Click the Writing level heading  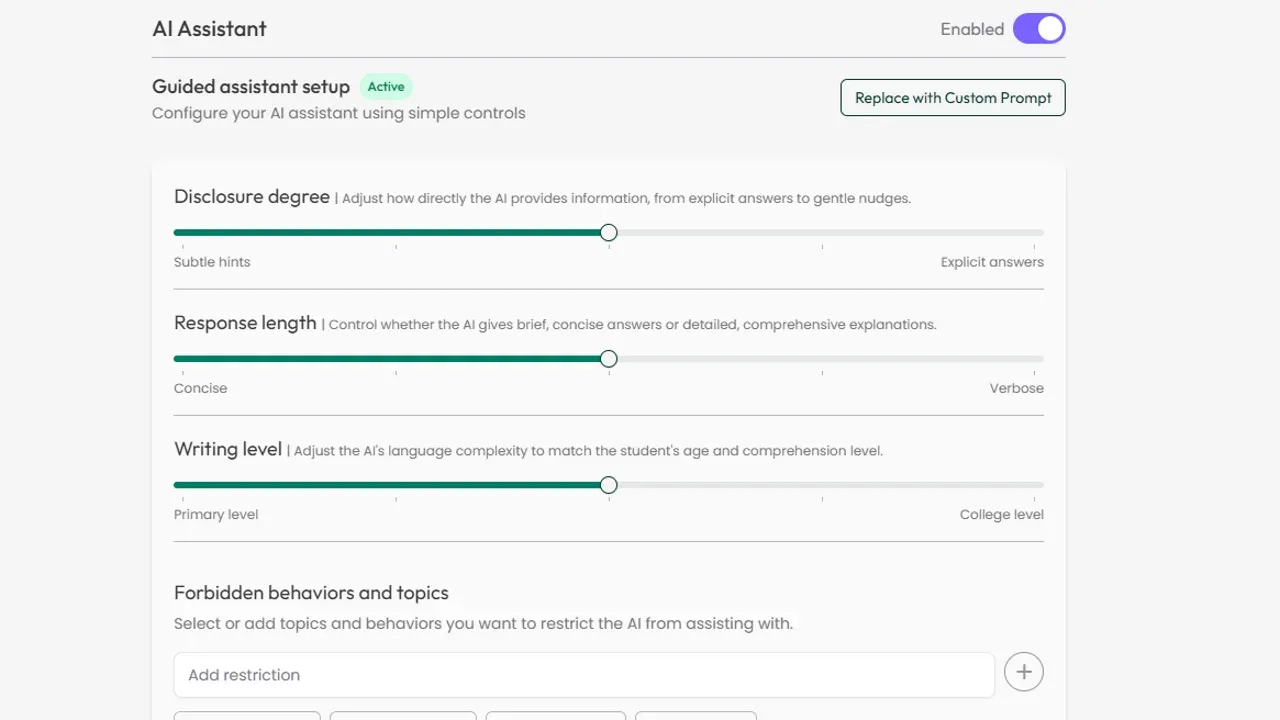pos(228,449)
